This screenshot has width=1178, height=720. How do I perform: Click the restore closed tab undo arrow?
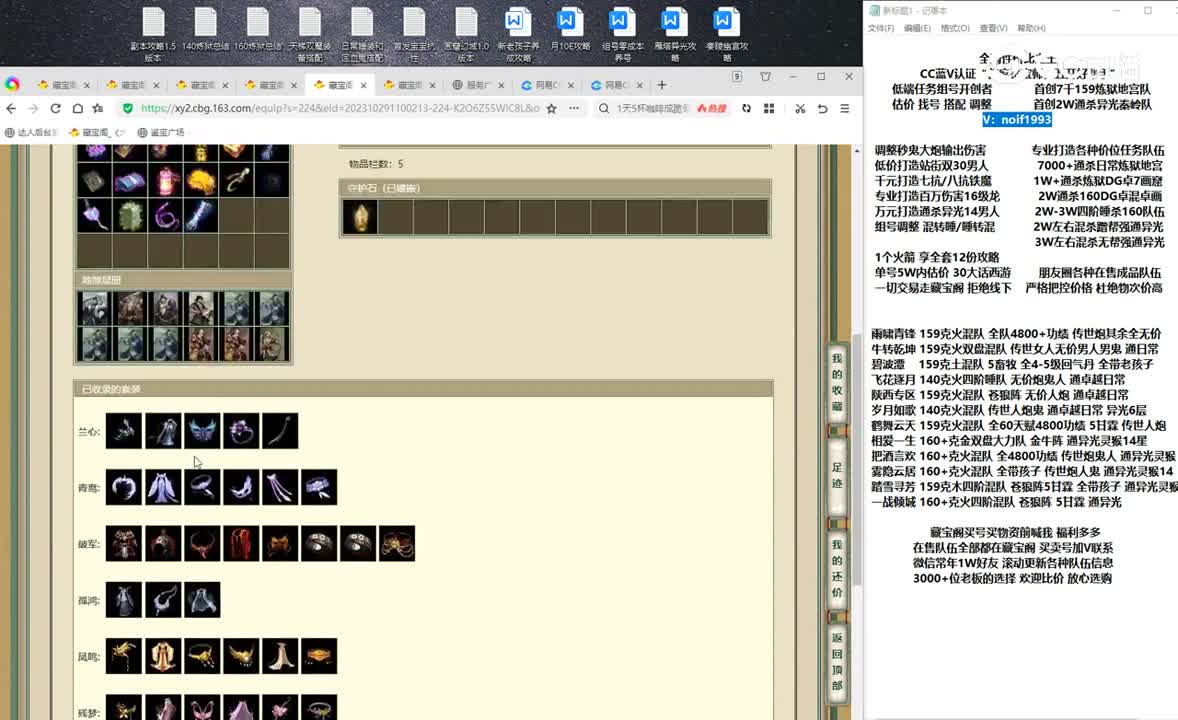(823, 108)
